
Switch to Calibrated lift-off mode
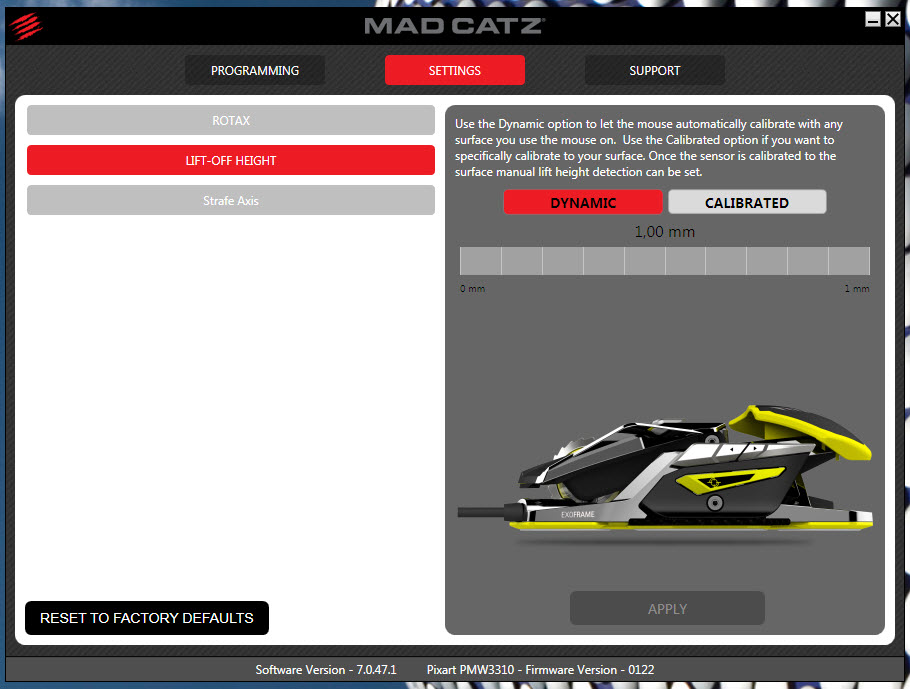point(747,202)
